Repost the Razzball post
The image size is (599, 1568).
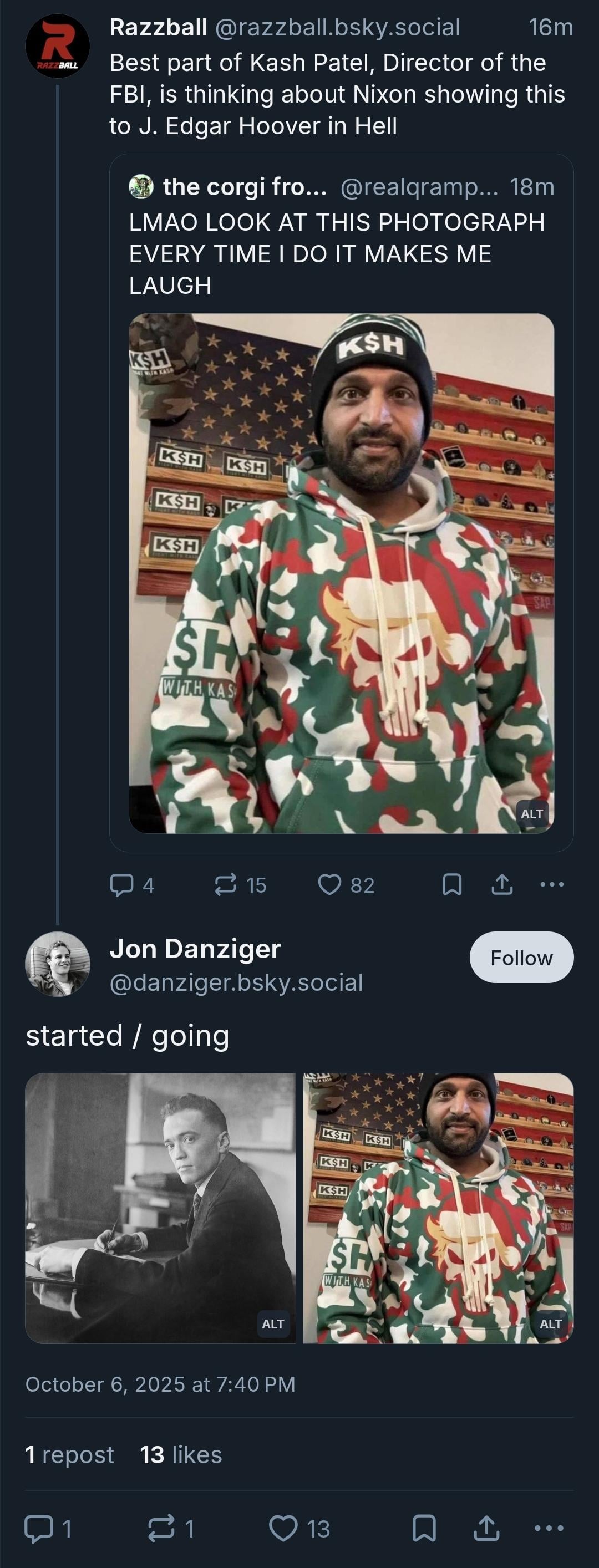point(226,884)
